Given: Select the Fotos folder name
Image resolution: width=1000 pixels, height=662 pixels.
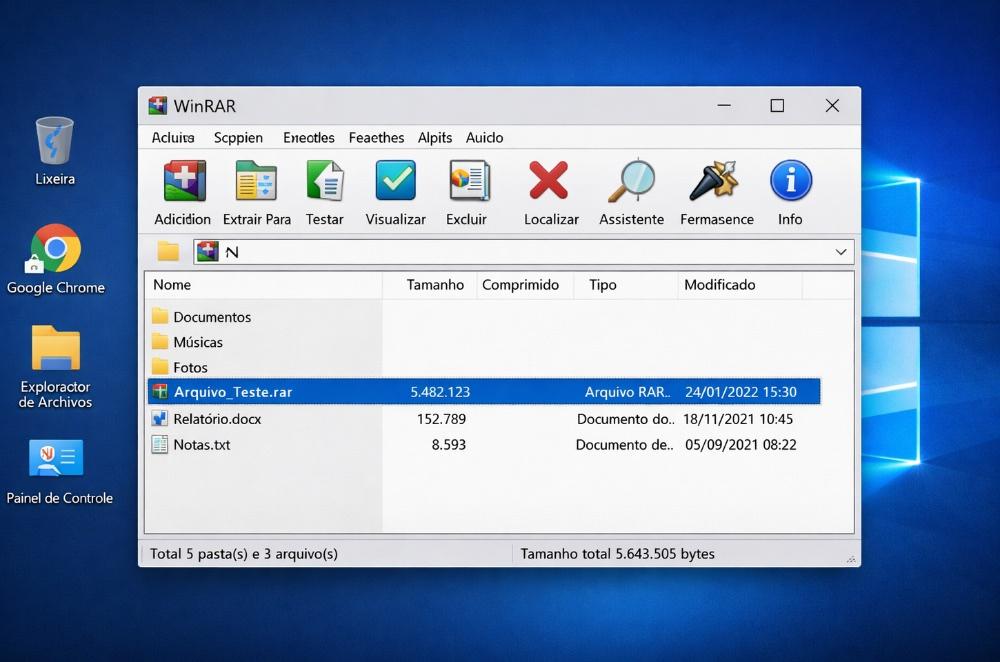Looking at the screenshot, I should pyautogui.click(x=190, y=367).
